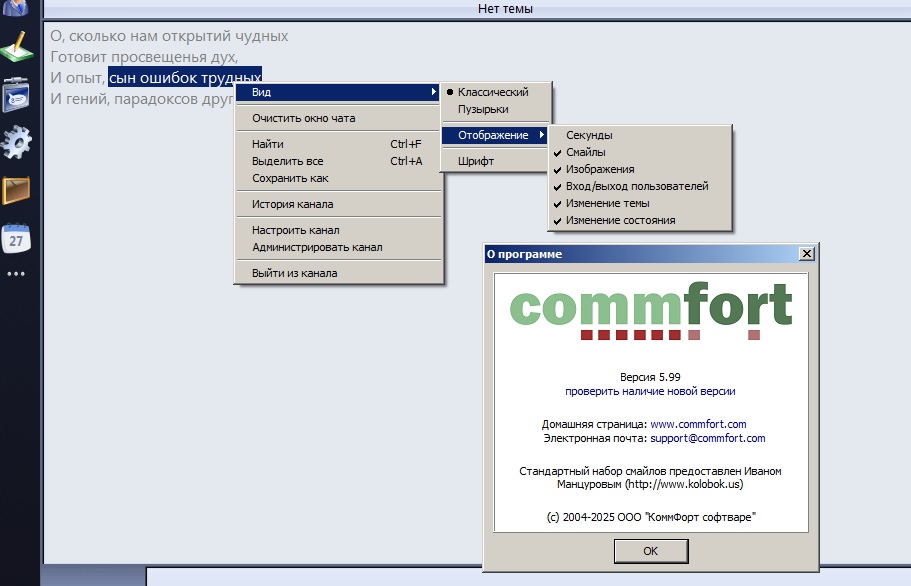Choose Очистить окно чата from context menu
911x586 pixels.
coord(303,118)
